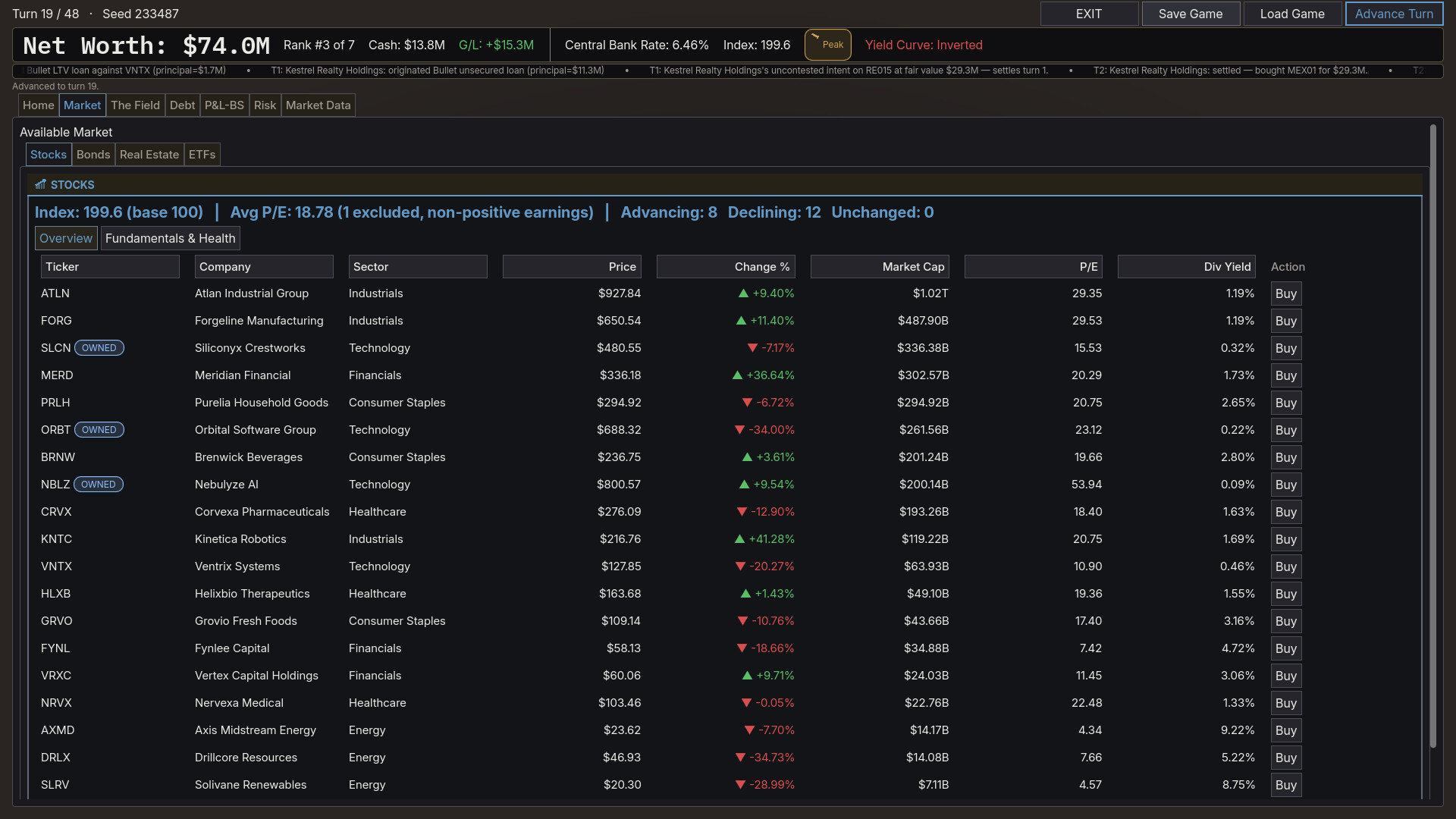Image resolution: width=1456 pixels, height=819 pixels.
Task: Switch to The Field tab
Action: coord(135,105)
